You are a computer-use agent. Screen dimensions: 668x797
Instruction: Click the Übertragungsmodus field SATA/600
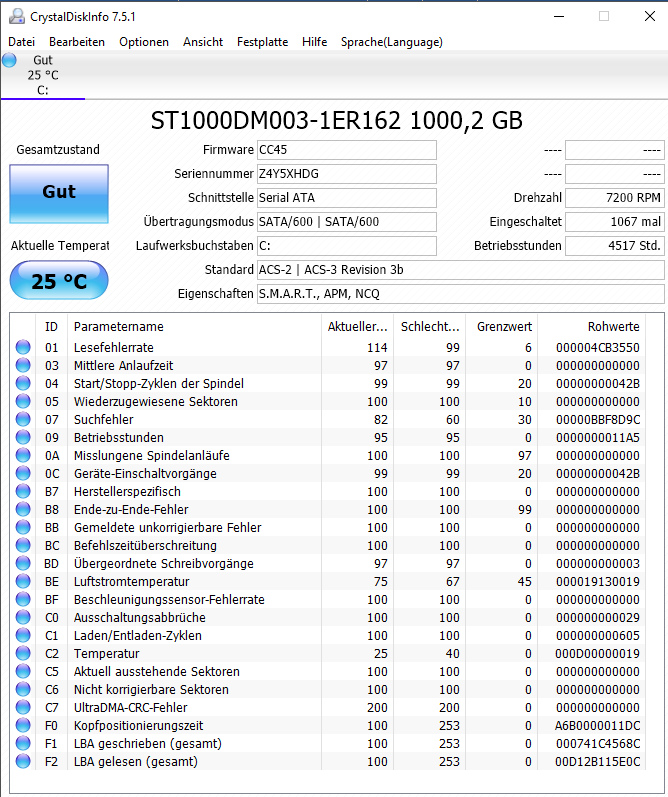[347, 222]
